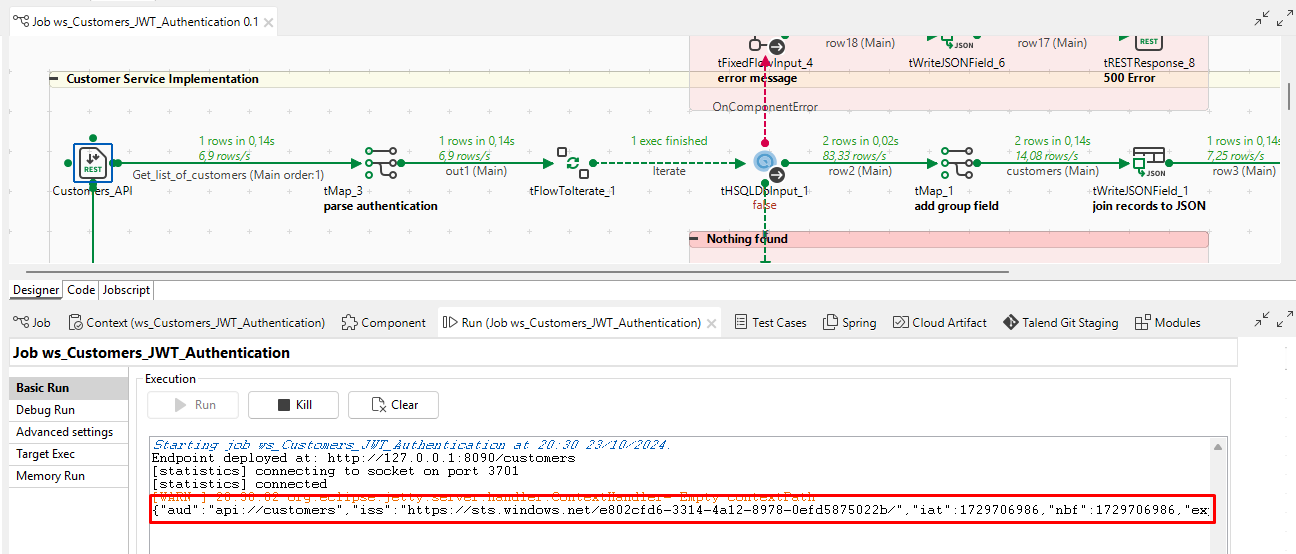
Task: Collapse the Nothing found subjob
Action: pyautogui.click(x=695, y=239)
